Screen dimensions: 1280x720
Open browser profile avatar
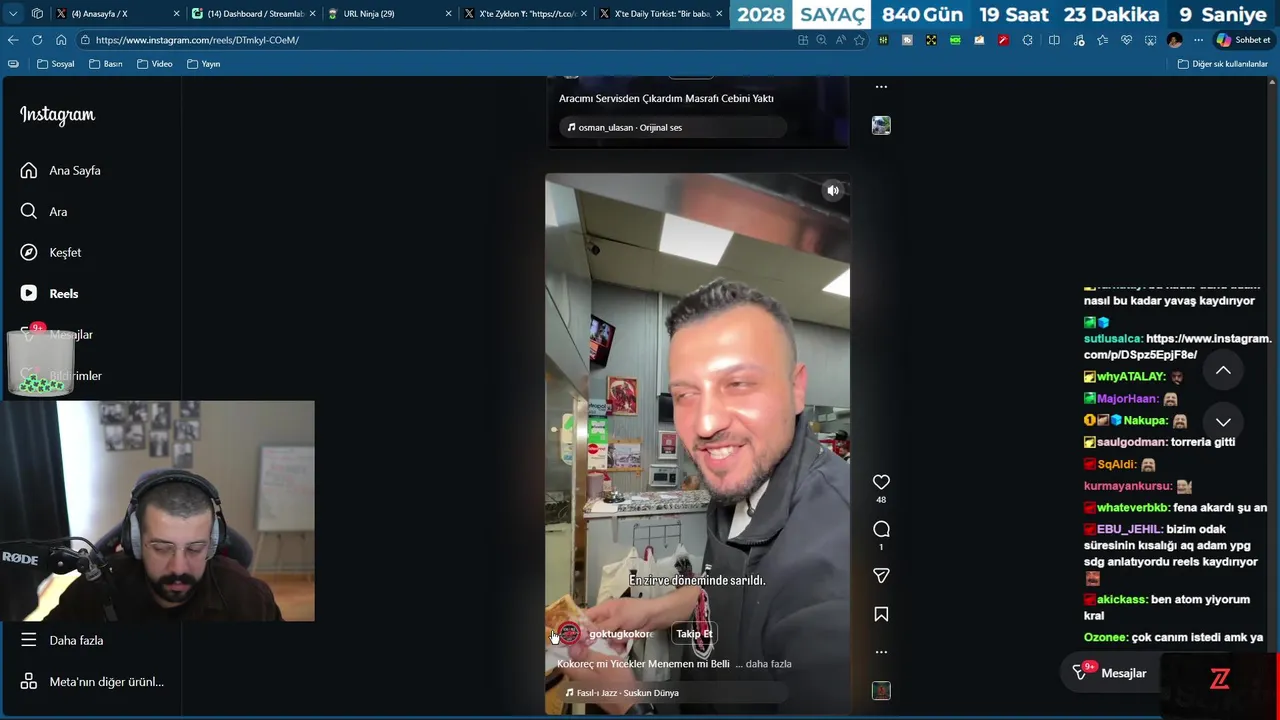coord(1175,40)
